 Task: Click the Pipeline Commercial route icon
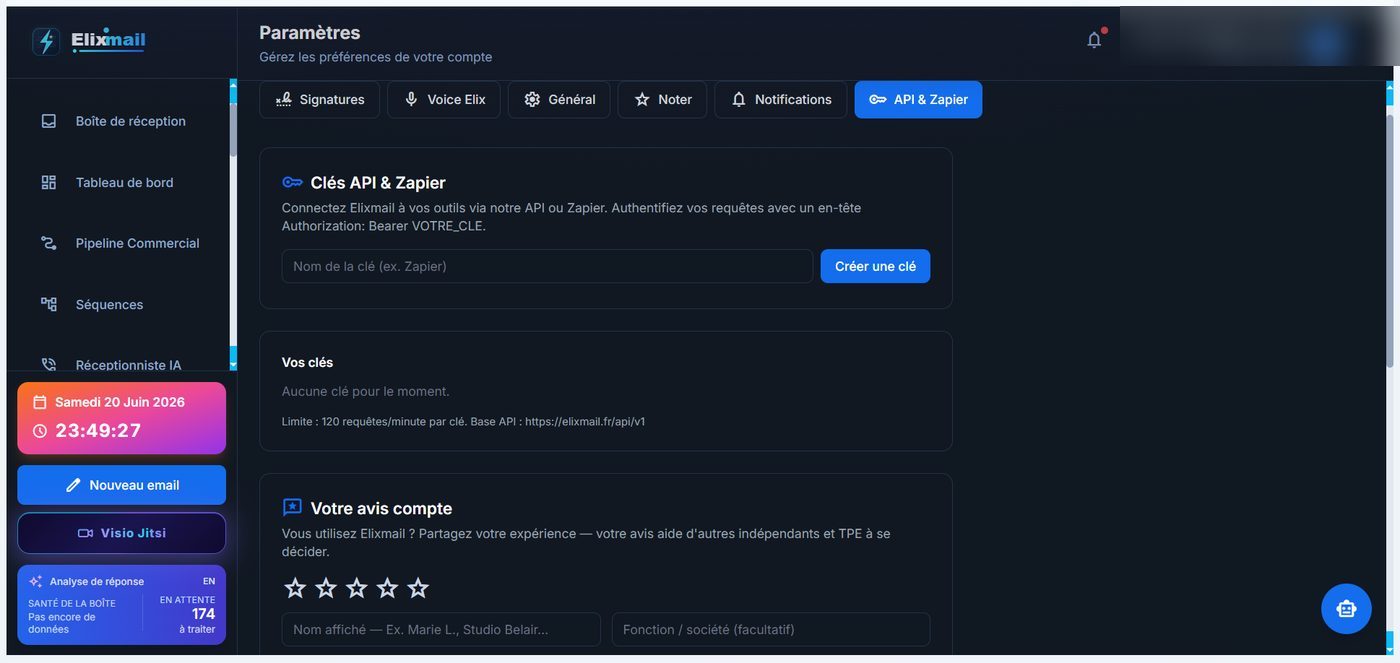(x=48, y=243)
